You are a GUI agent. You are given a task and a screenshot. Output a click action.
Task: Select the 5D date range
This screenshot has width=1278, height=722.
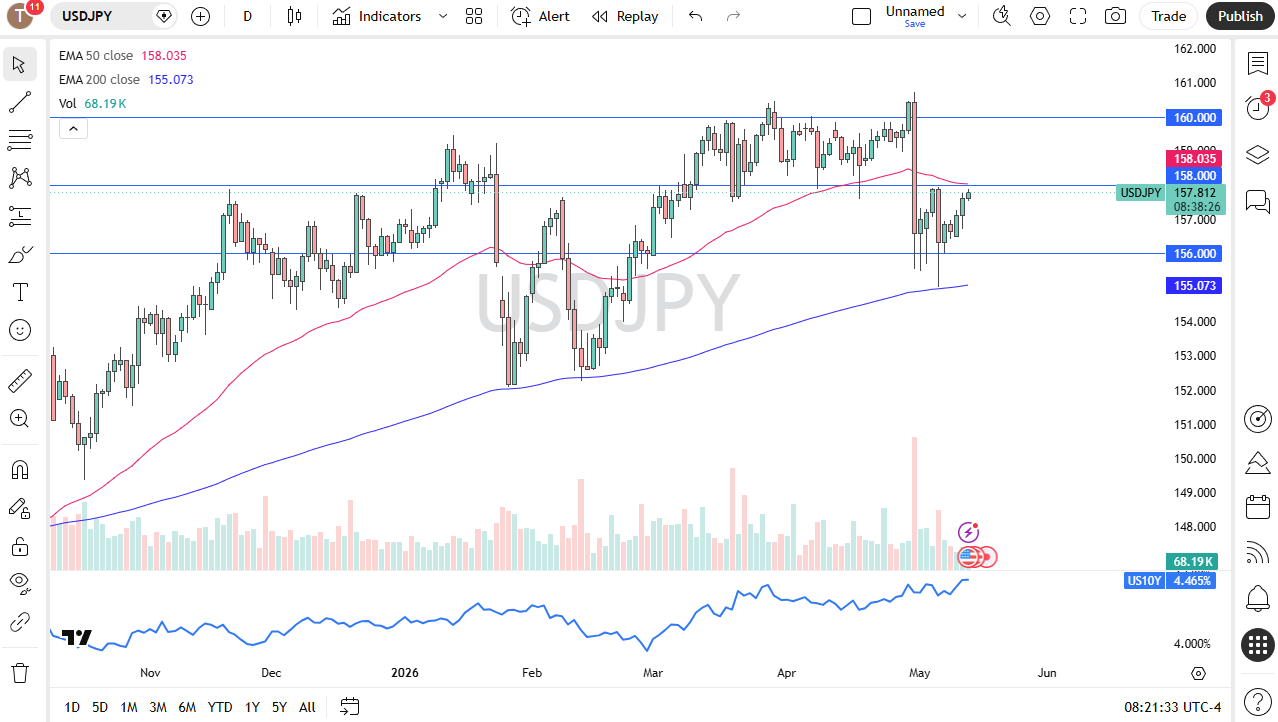click(100, 707)
